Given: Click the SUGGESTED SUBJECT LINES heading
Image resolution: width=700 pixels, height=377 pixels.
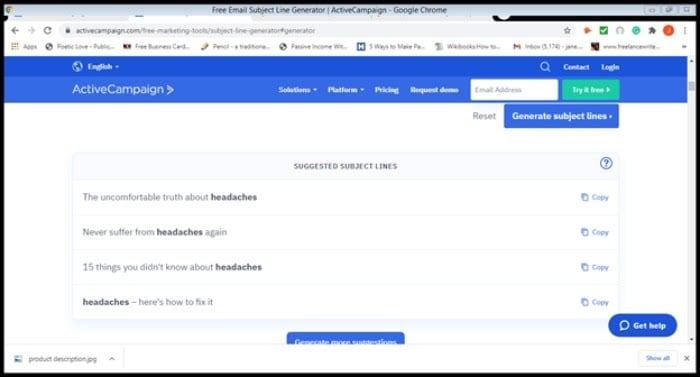Looking at the screenshot, I should tap(345, 166).
